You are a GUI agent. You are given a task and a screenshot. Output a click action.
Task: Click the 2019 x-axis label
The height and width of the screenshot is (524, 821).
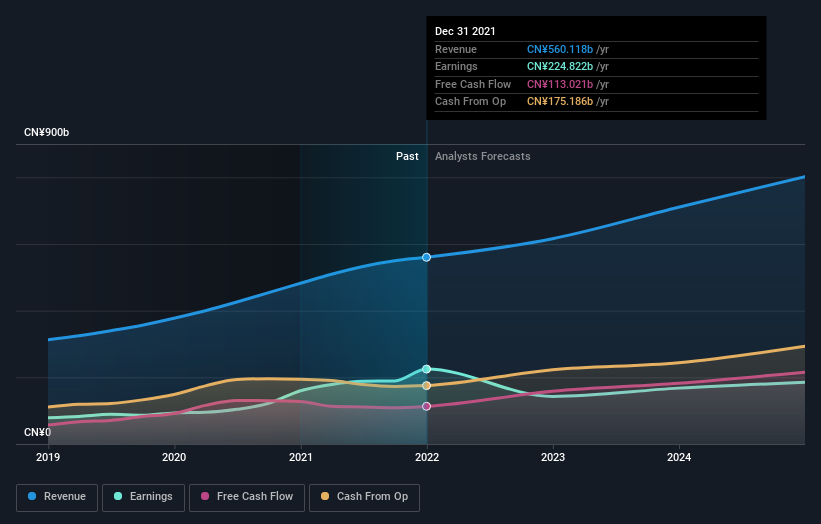(x=48, y=457)
